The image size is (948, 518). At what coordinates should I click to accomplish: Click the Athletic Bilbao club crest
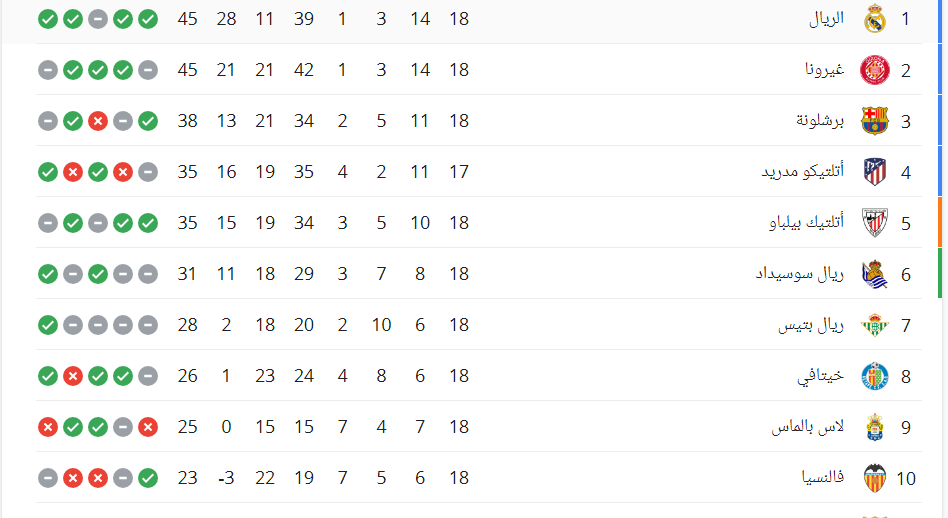pyautogui.click(x=875, y=223)
